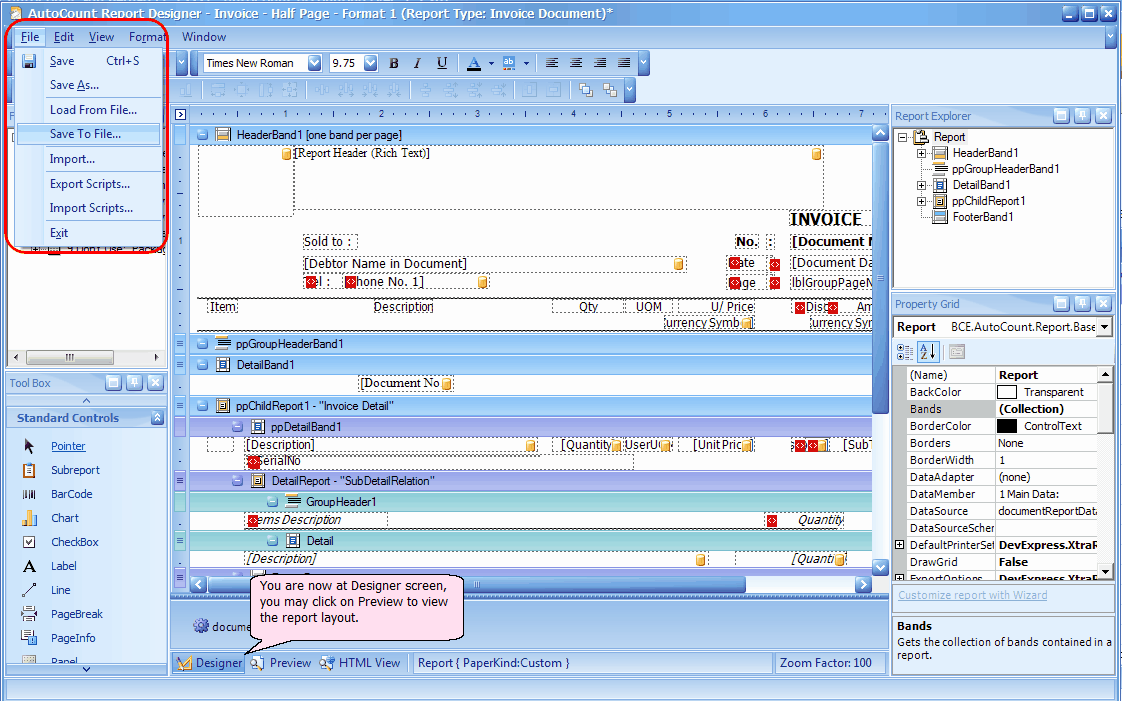This screenshot has width=1122, height=701.
Task: Pick the PageBreak control icon
Action: tap(29, 614)
